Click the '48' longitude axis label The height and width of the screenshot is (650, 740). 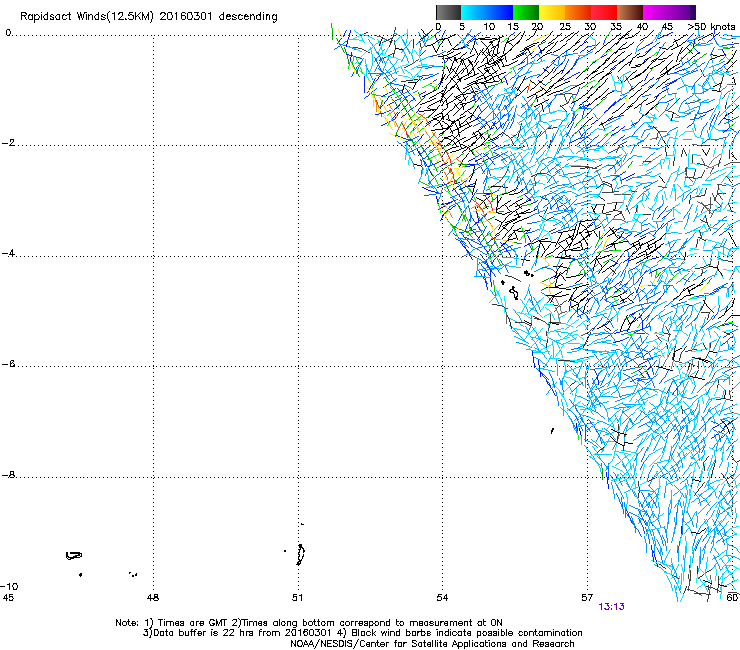[153, 598]
